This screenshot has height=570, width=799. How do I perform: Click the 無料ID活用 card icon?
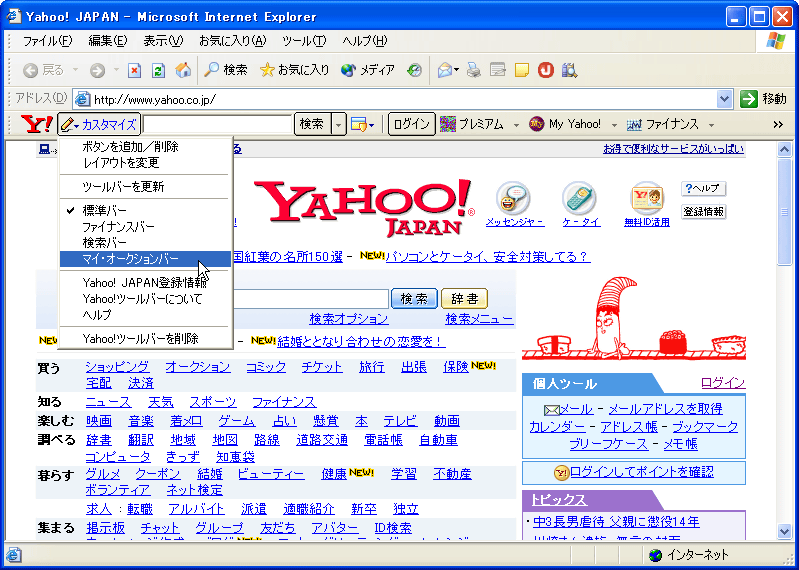point(647,199)
